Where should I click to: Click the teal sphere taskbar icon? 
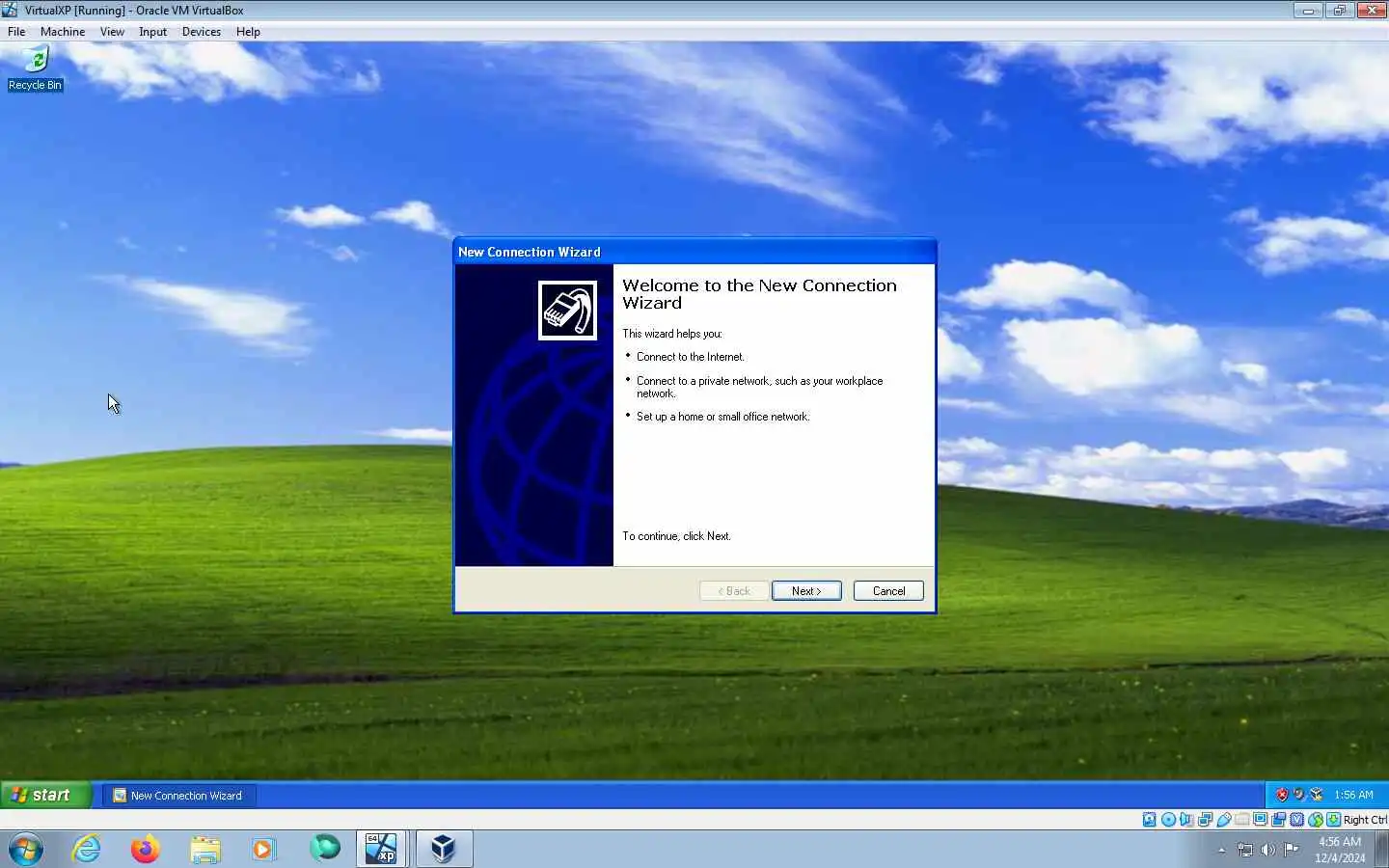click(324, 849)
